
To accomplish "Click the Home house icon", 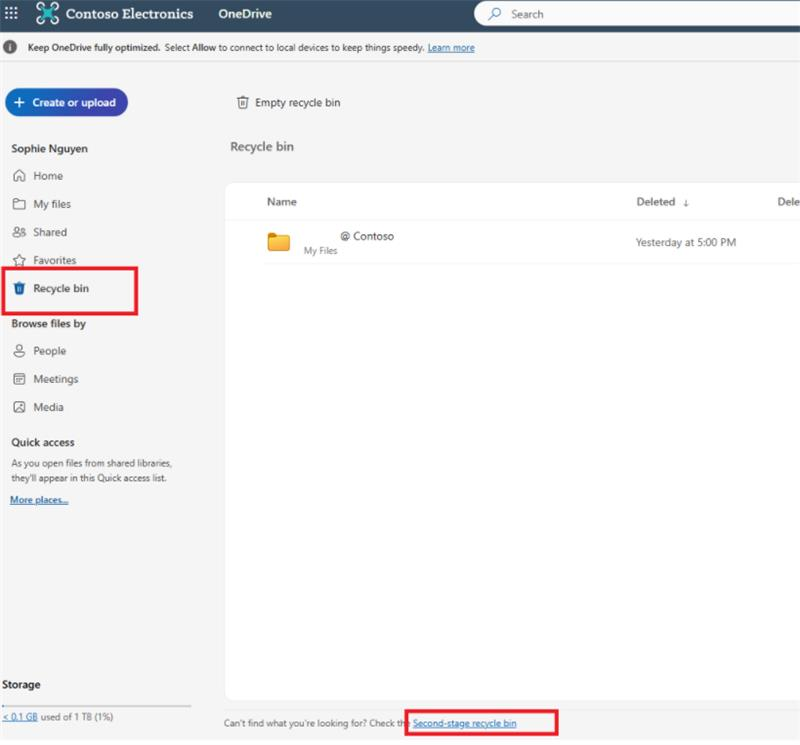I will point(19,176).
